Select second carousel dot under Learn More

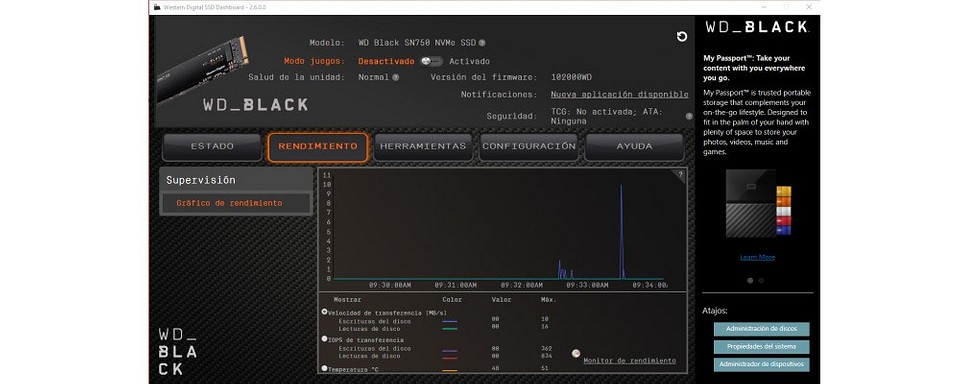tap(761, 280)
